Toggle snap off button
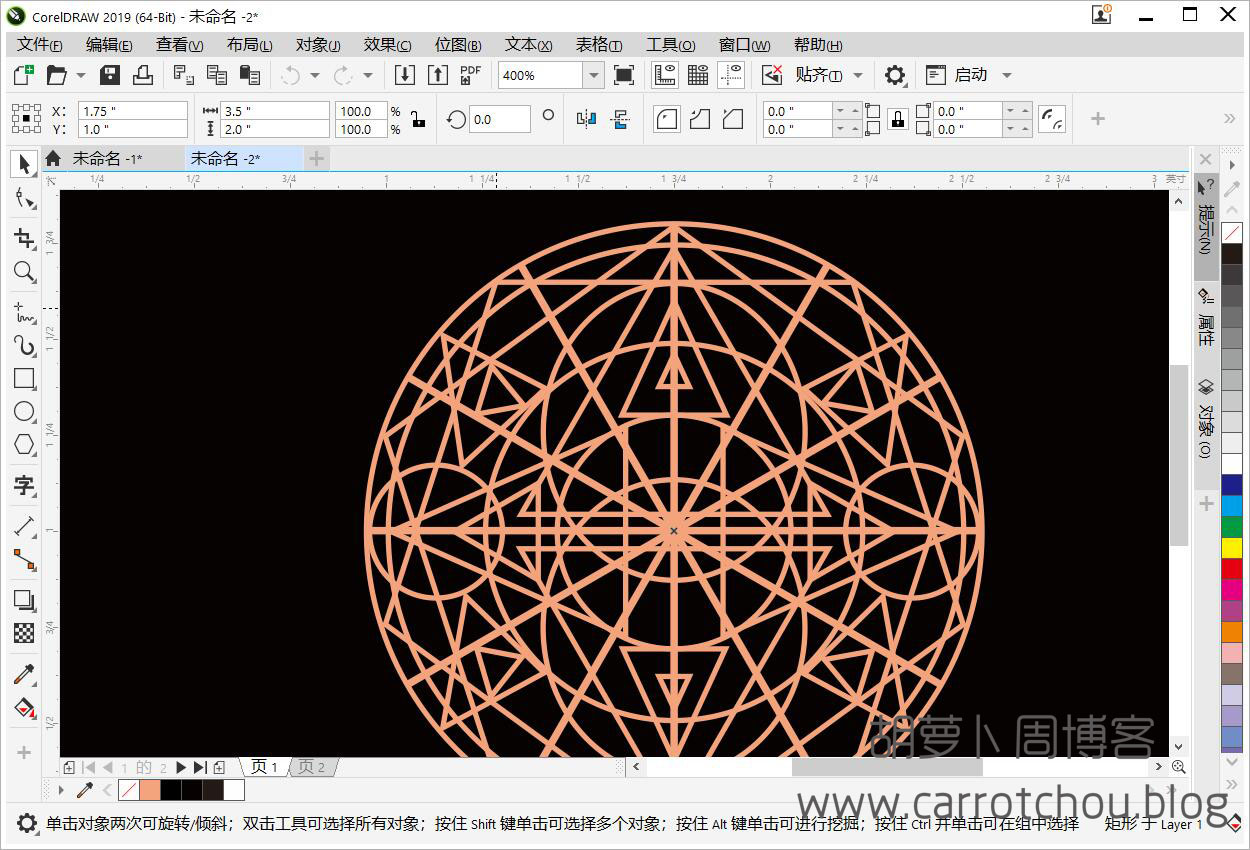 click(x=772, y=75)
